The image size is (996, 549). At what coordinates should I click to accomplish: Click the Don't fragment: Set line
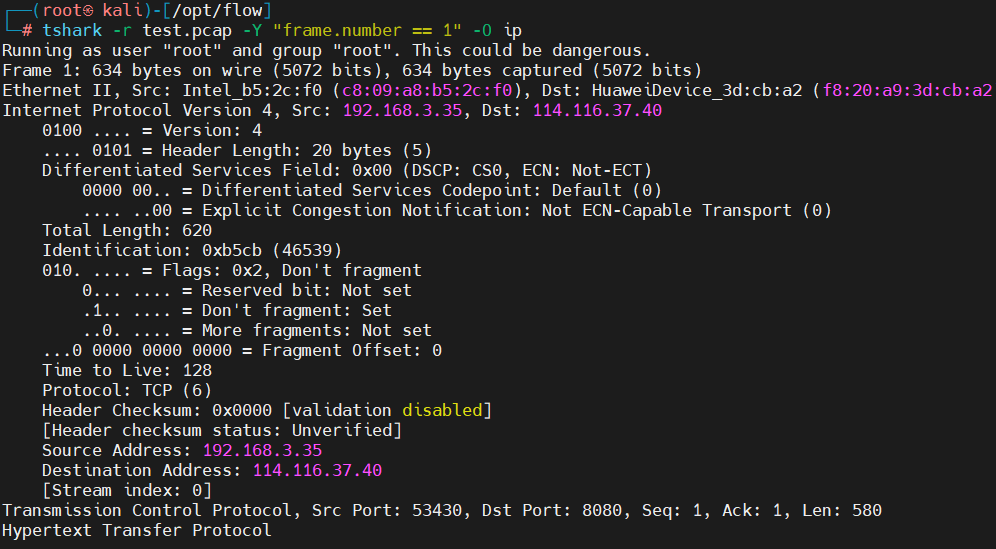click(237, 310)
